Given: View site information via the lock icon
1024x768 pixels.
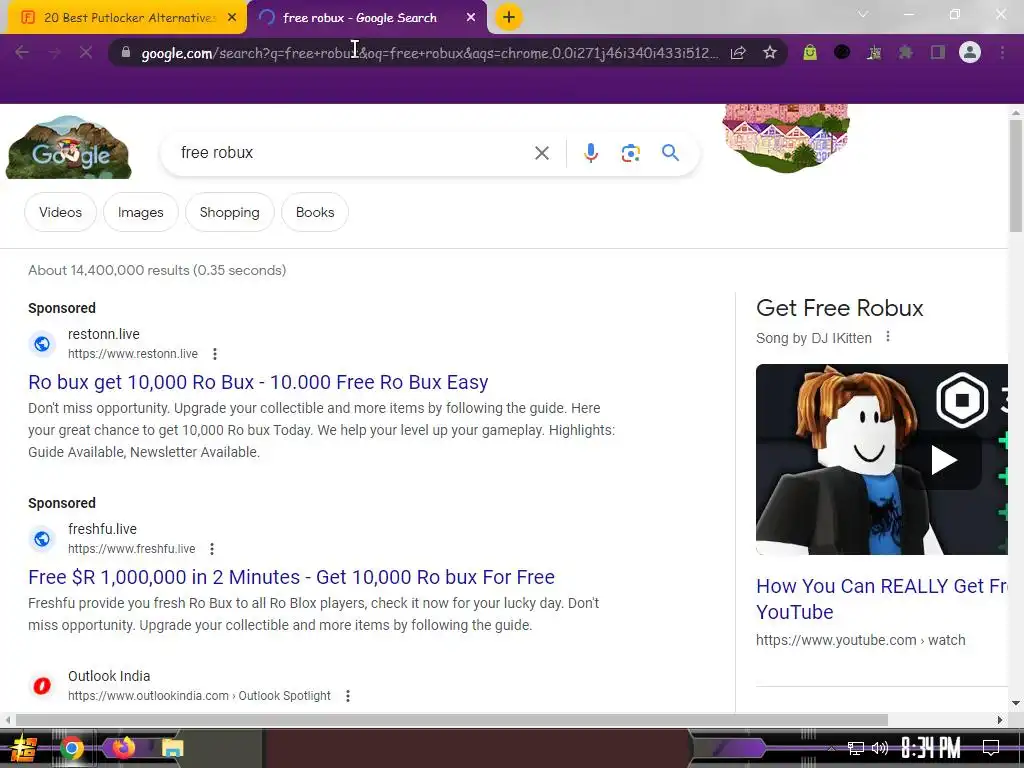Looking at the screenshot, I should 126,52.
